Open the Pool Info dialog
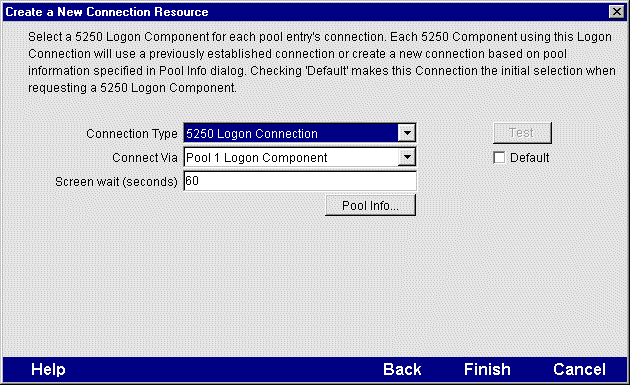This screenshot has height=385, width=630. (x=370, y=205)
